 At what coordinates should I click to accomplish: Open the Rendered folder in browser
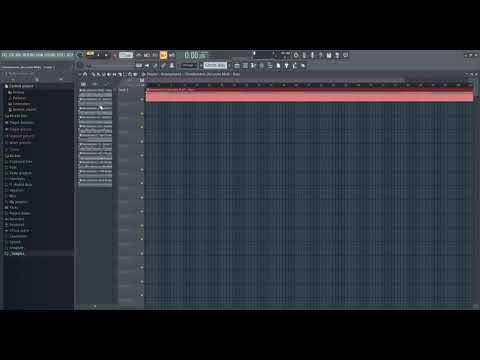(x=14, y=225)
